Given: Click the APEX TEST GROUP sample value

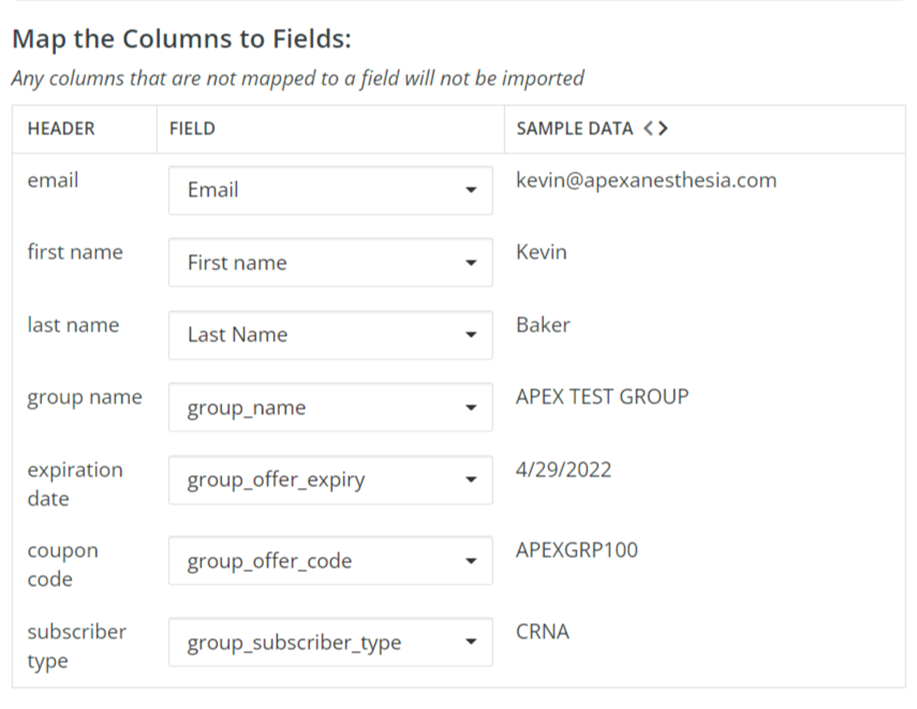Looking at the screenshot, I should click(602, 397).
